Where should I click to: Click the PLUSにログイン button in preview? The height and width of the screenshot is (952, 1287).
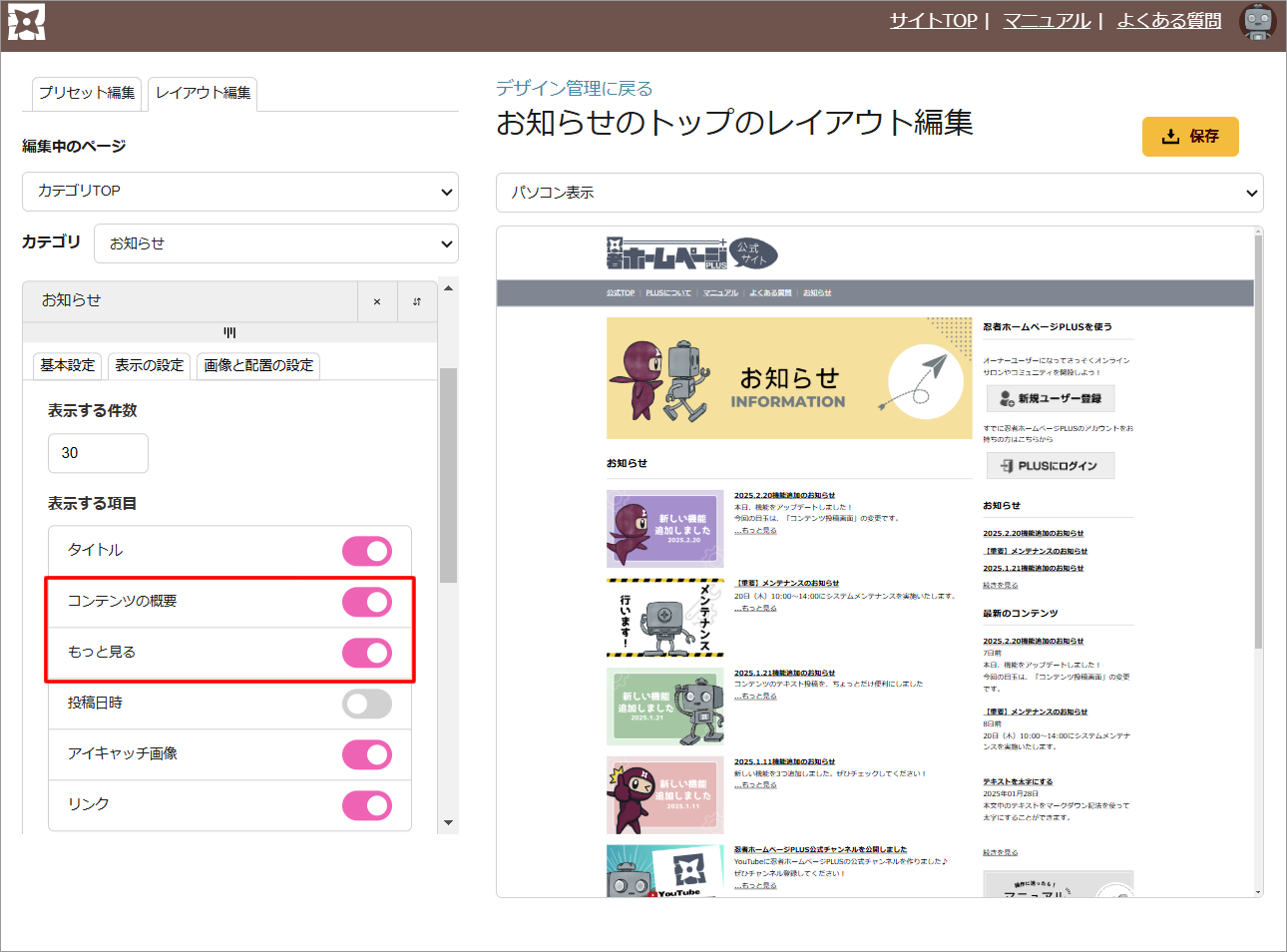[1051, 466]
